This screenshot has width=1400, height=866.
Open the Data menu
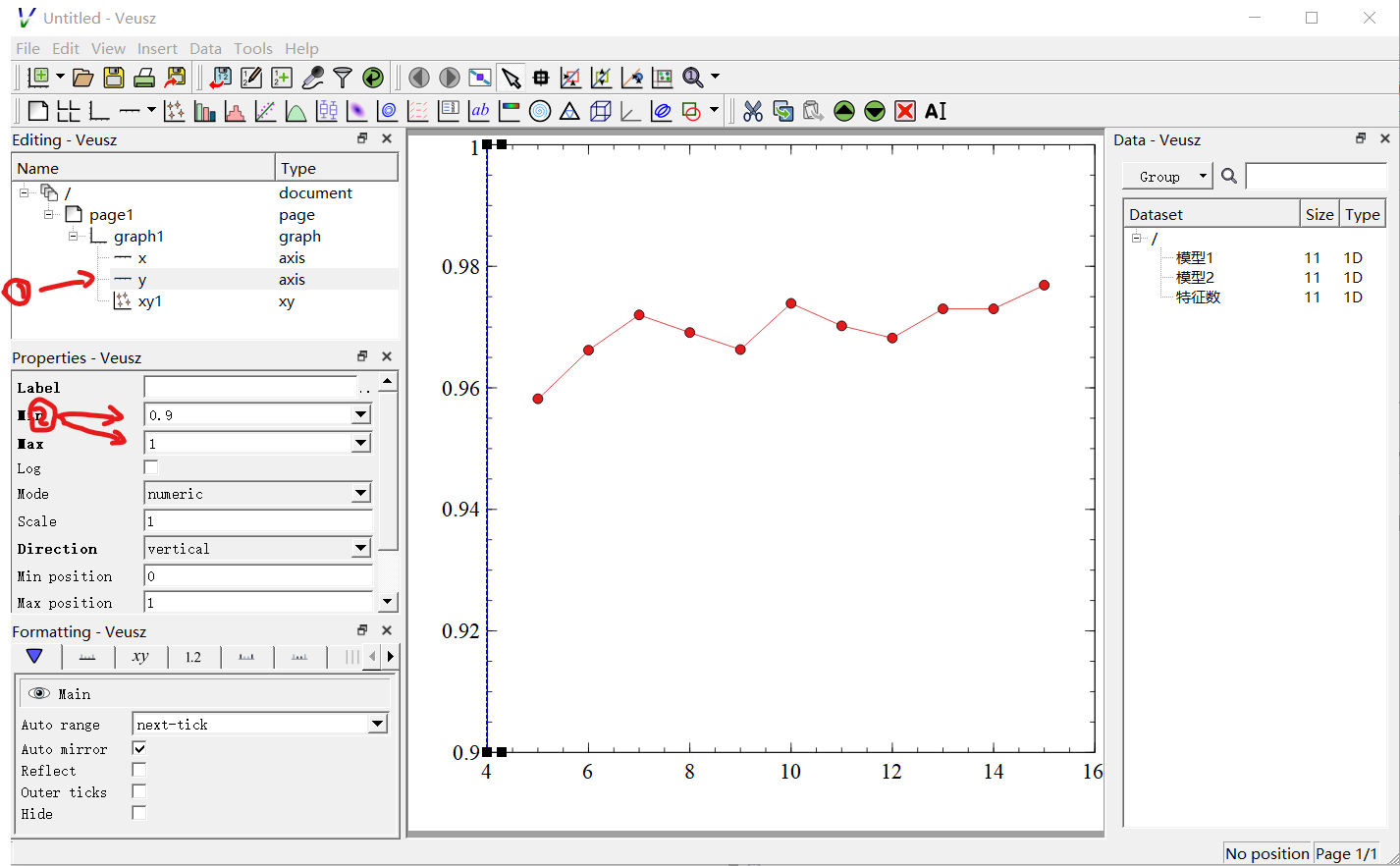pyautogui.click(x=205, y=48)
